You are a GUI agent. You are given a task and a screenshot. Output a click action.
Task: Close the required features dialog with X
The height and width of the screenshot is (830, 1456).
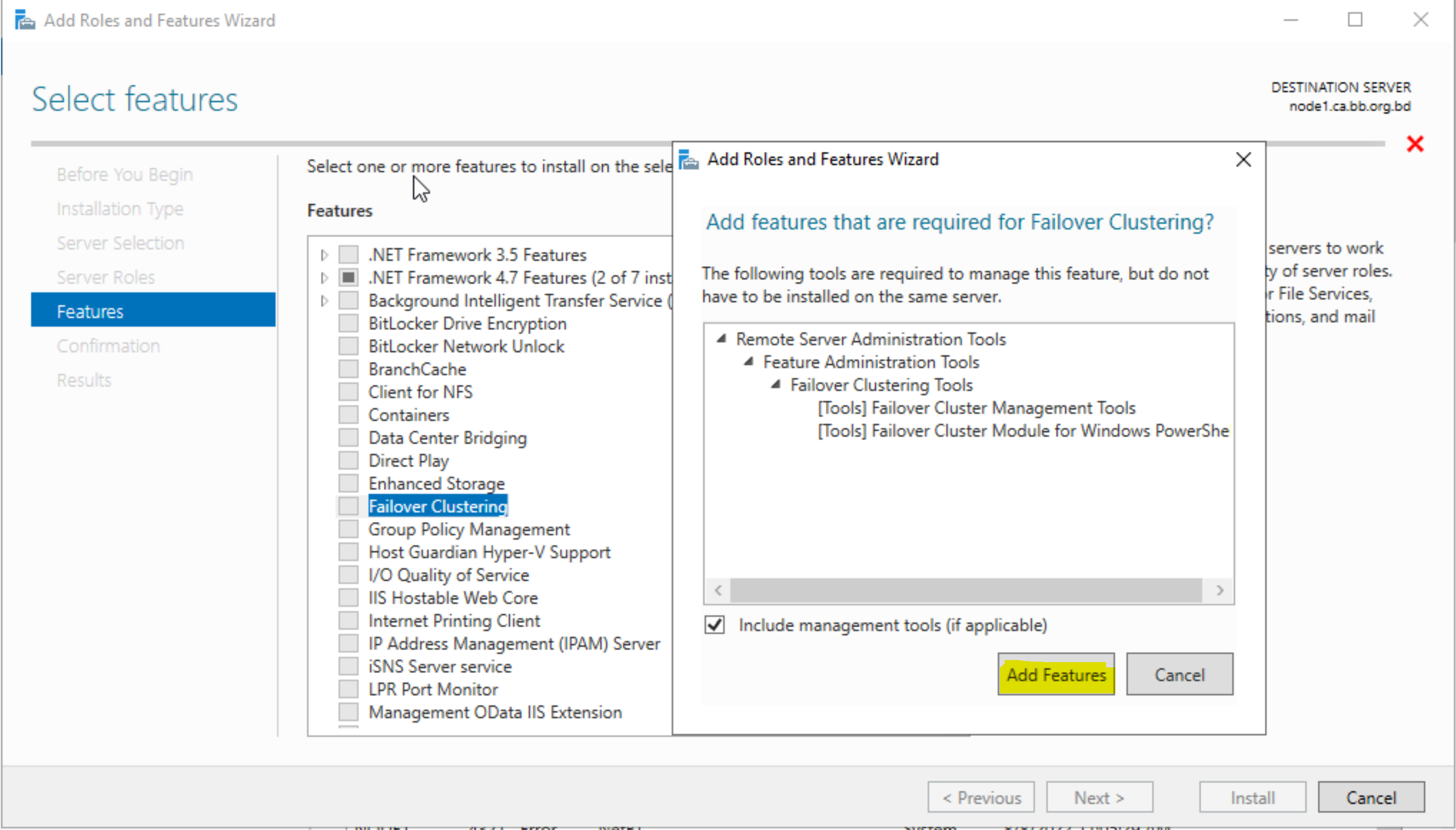click(x=1243, y=160)
